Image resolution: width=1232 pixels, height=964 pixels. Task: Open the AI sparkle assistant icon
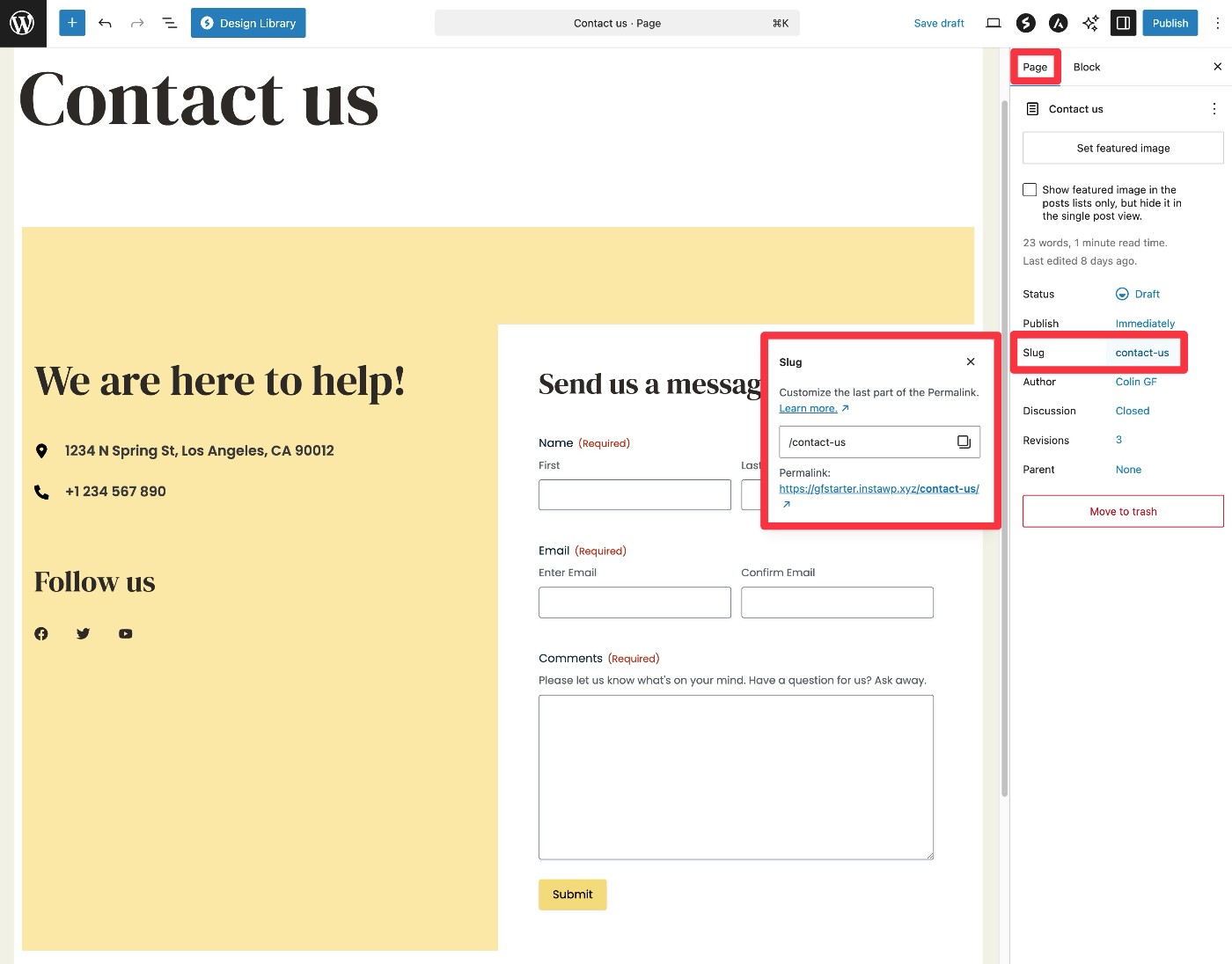[x=1090, y=23]
